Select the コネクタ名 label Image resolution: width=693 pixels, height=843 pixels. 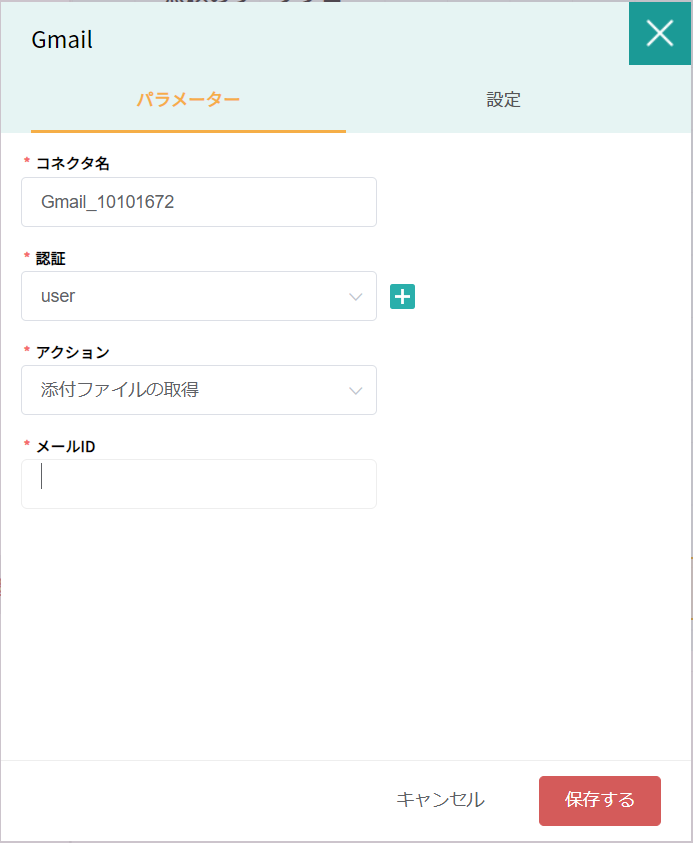click(73, 163)
